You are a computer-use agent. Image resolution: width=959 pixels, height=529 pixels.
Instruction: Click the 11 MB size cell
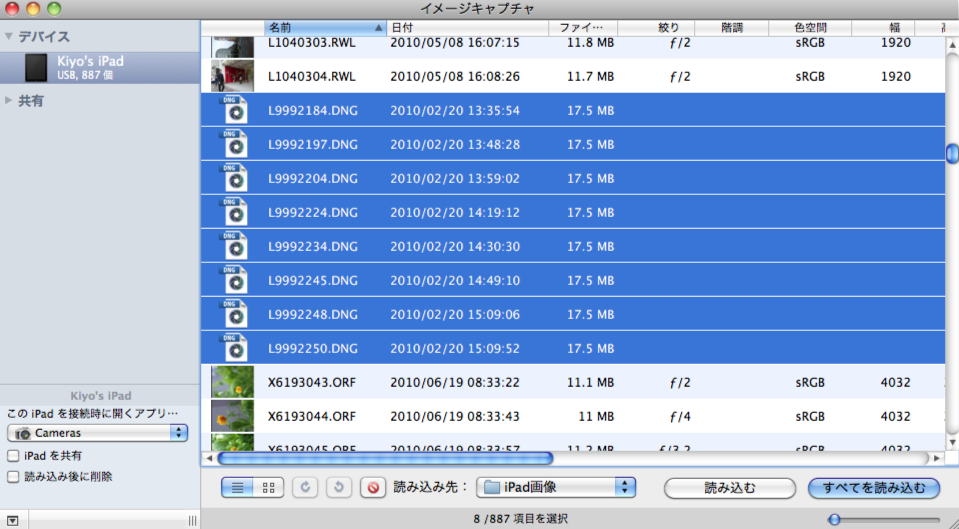[596, 416]
